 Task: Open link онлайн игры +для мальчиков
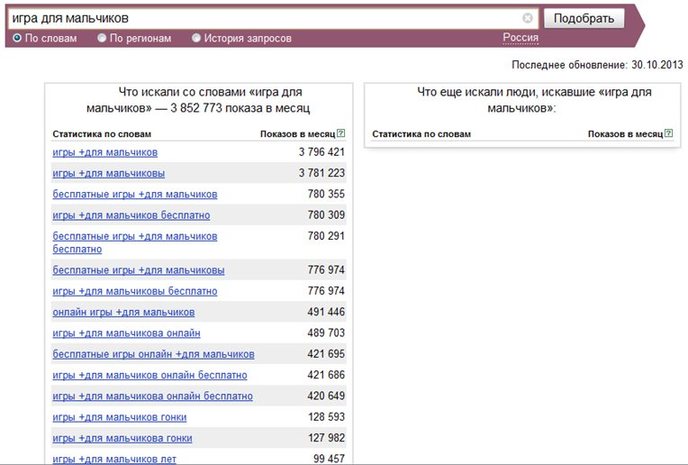[x=123, y=312]
